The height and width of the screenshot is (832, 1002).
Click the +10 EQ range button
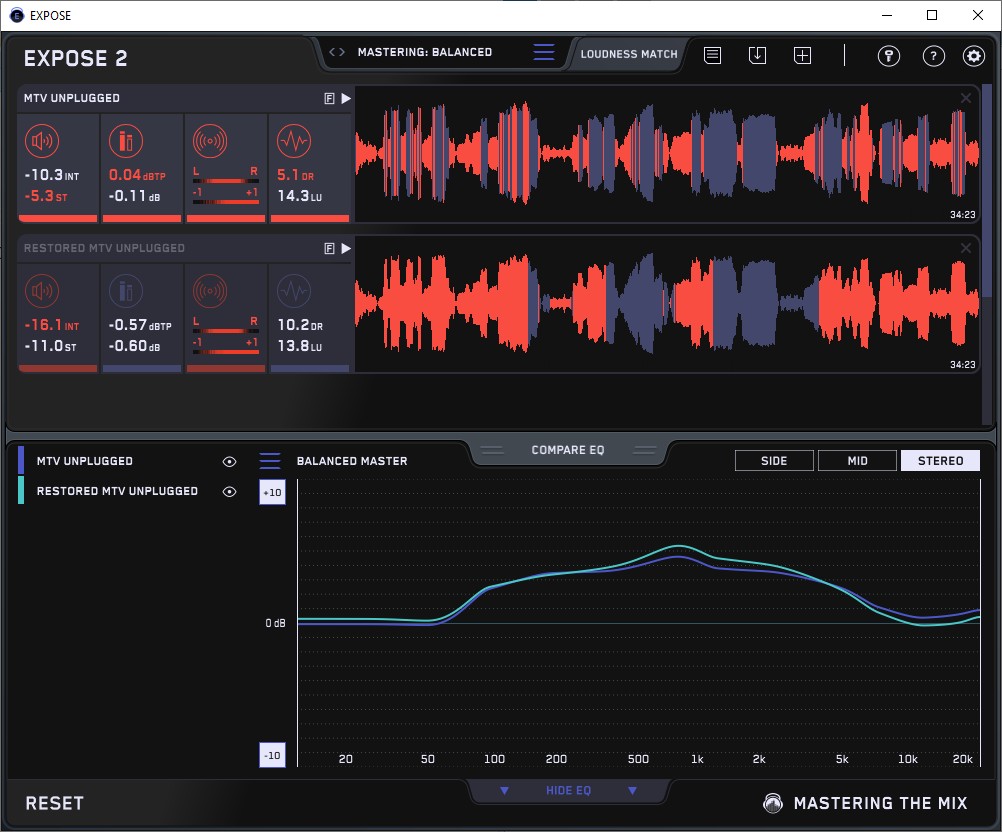272,493
